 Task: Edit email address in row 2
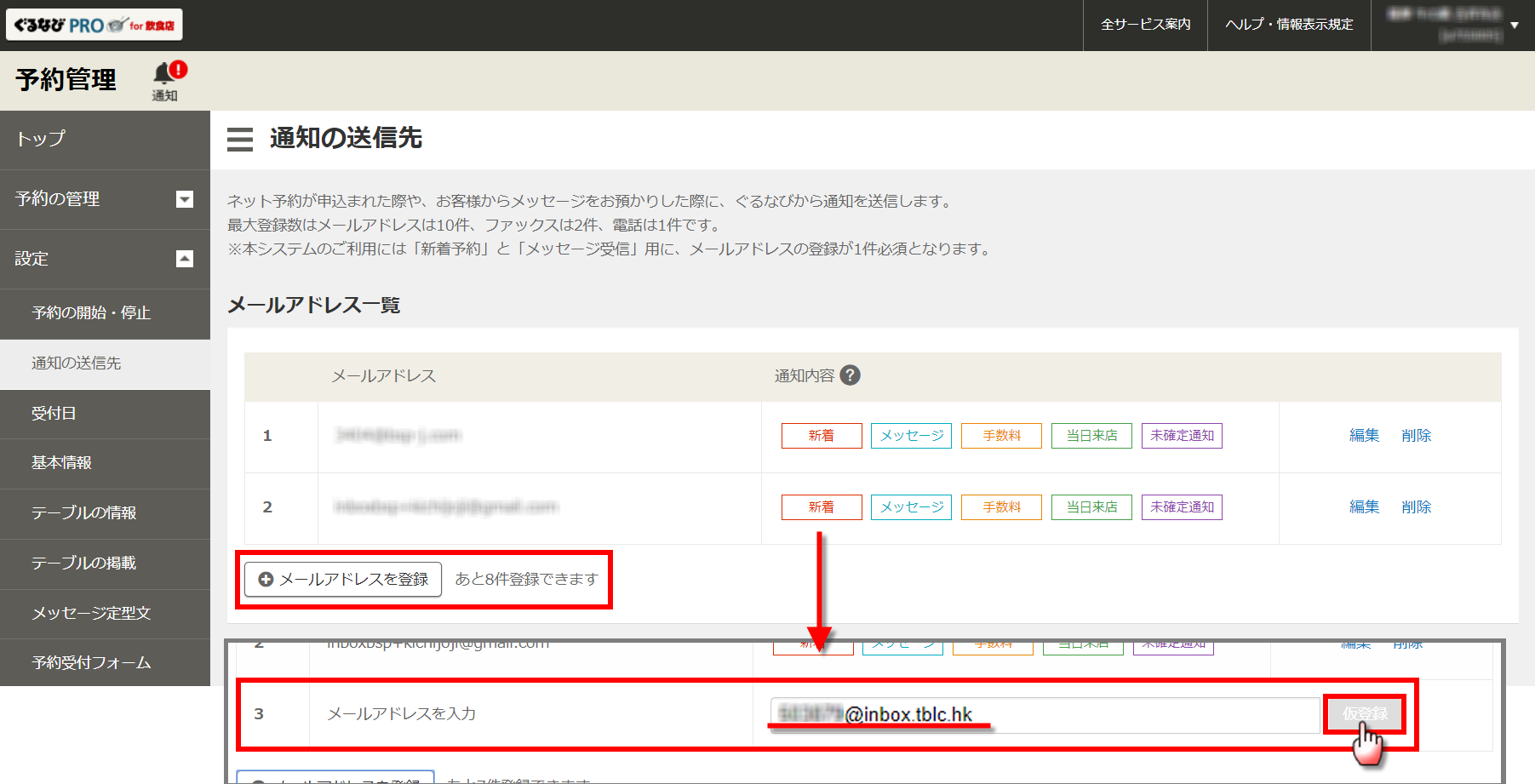click(x=1364, y=507)
